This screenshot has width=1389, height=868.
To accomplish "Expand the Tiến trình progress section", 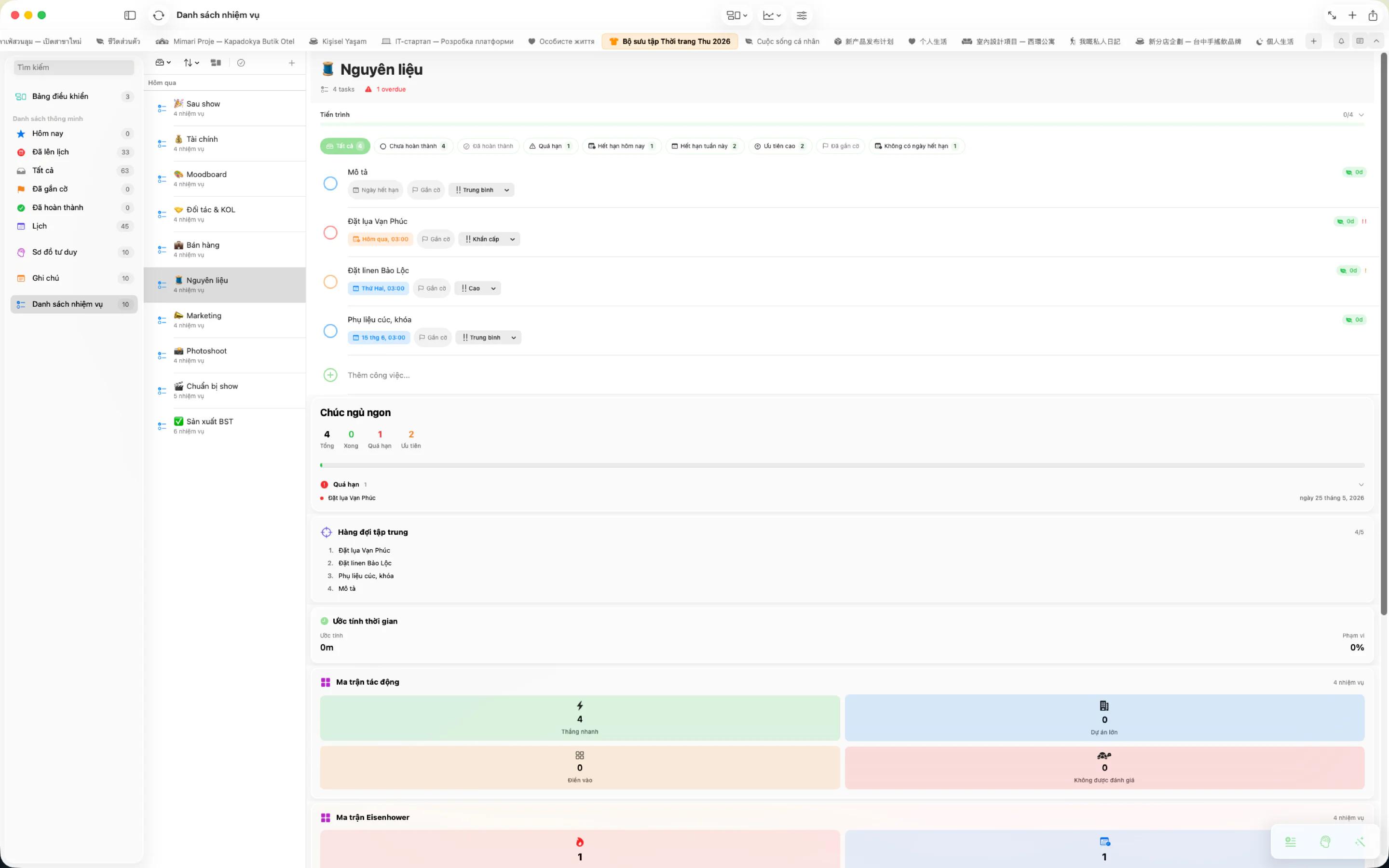I will click(x=1361, y=115).
